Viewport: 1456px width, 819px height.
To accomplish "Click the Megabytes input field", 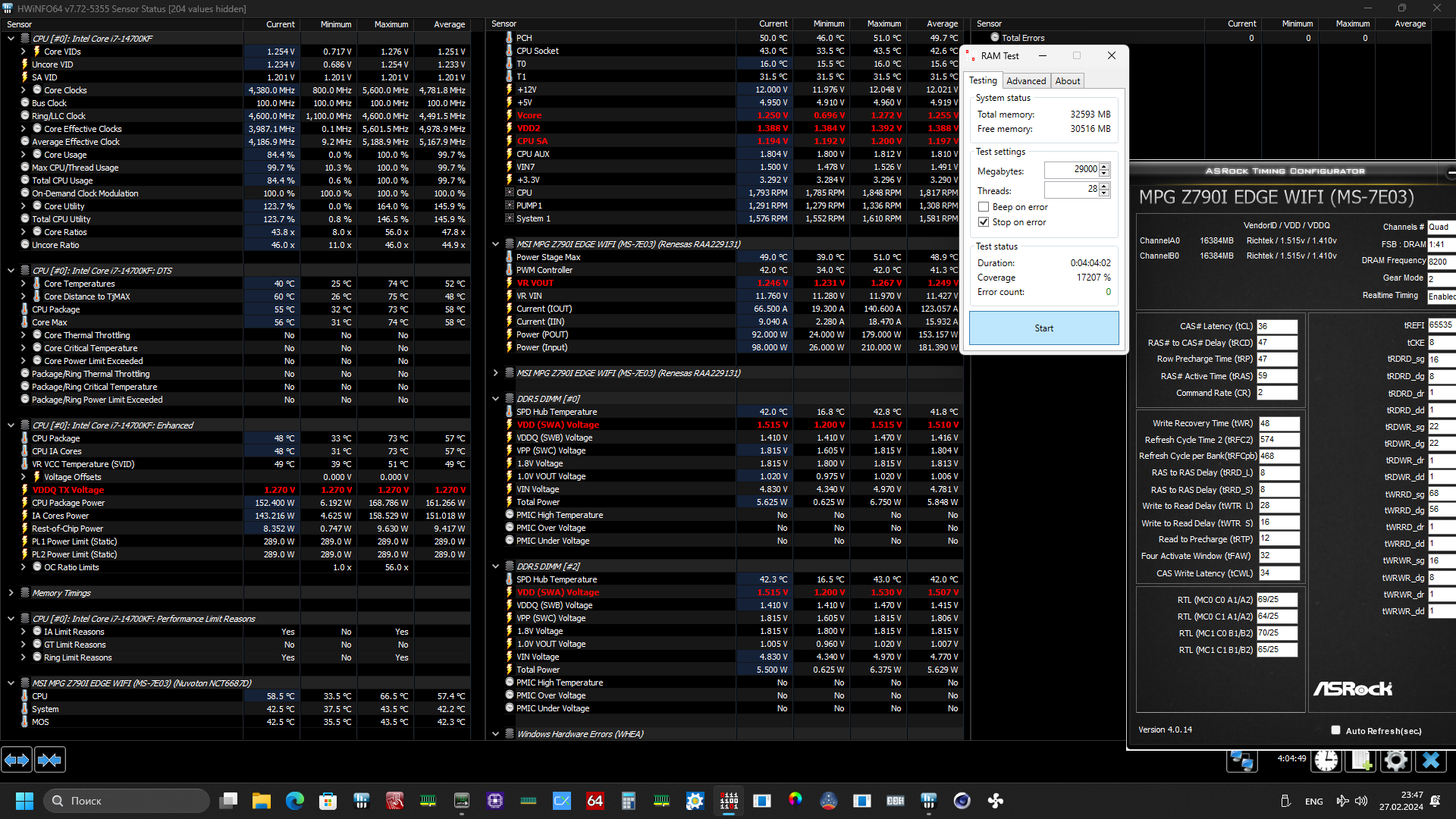I will (1071, 170).
